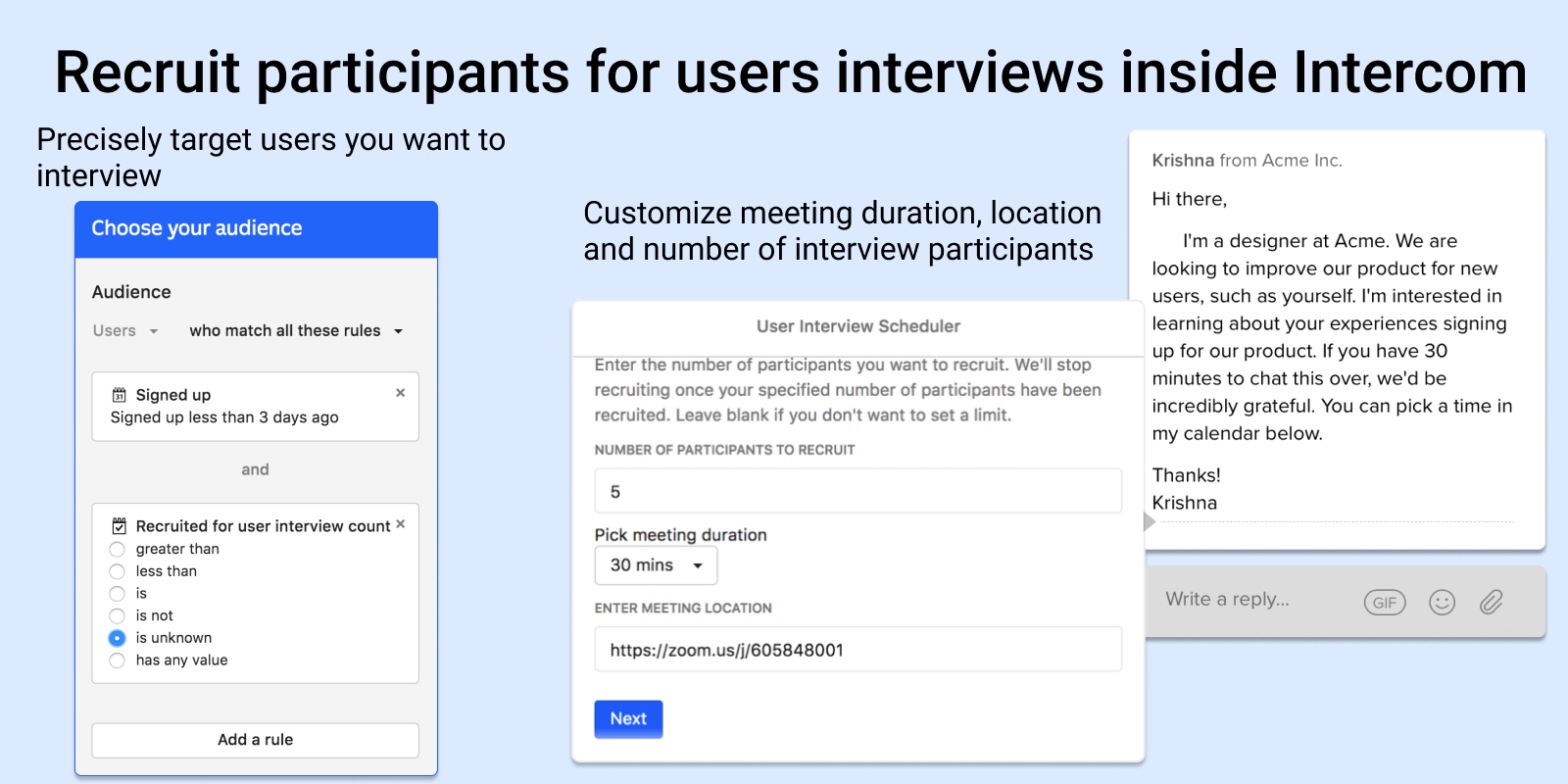Select the 'is not' radio option
Screen dimensions: 1568x784
[x=117, y=616]
